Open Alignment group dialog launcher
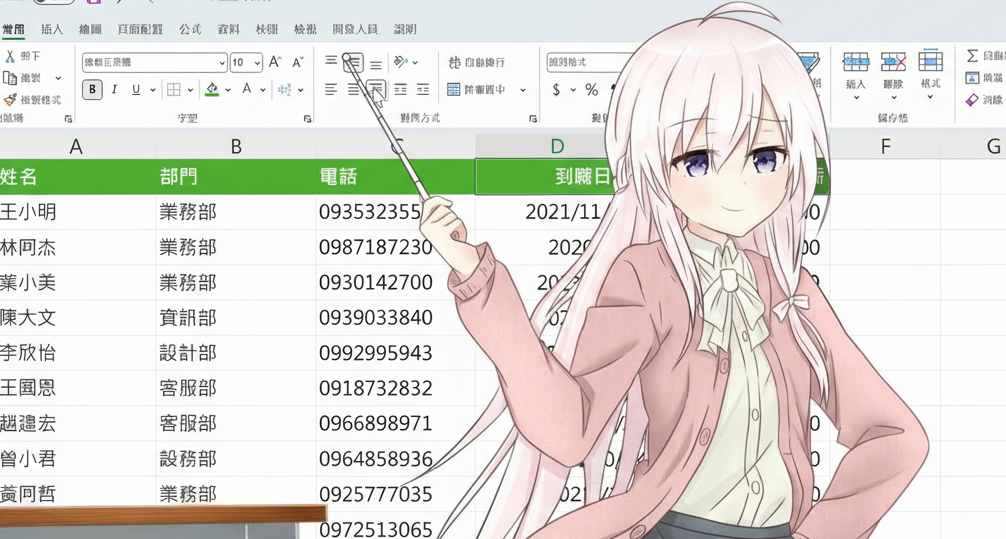This screenshot has height=539, width=1006. pos(533,119)
